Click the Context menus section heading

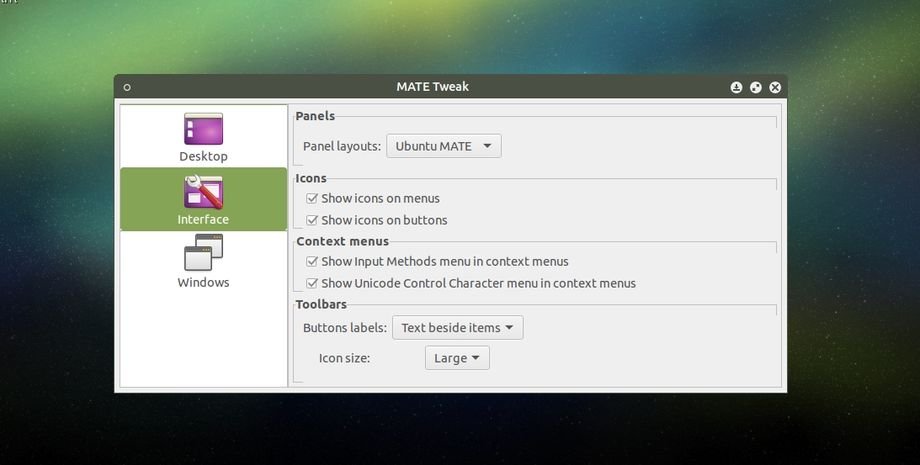342,241
